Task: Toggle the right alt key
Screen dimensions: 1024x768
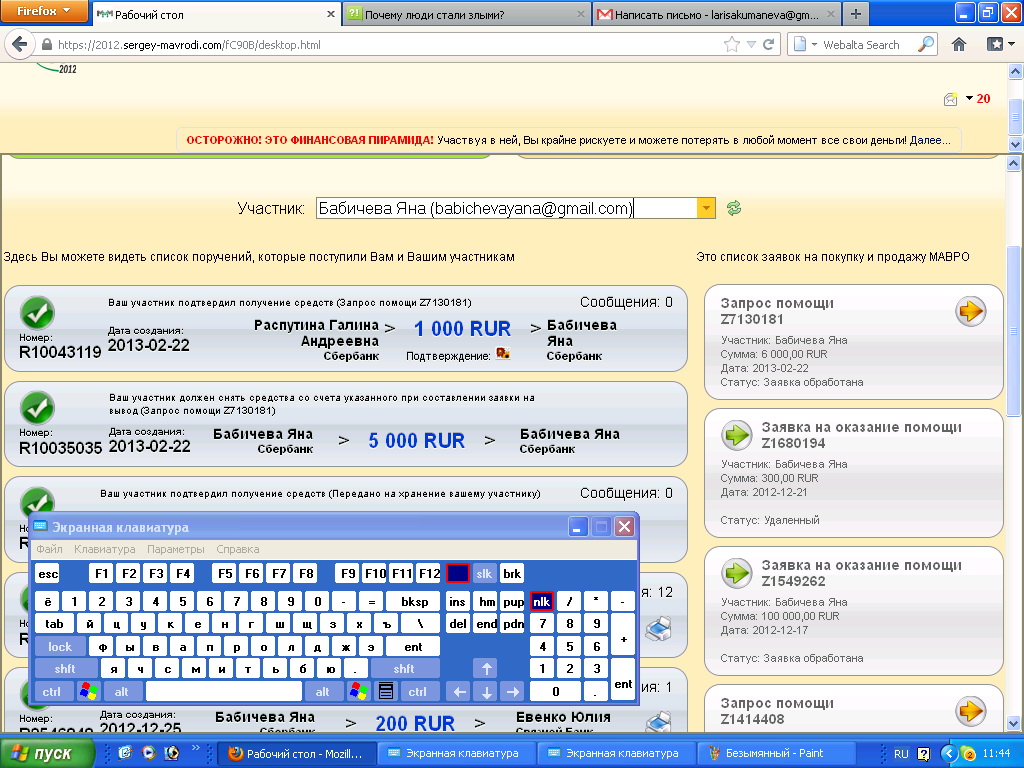Action: click(x=323, y=692)
